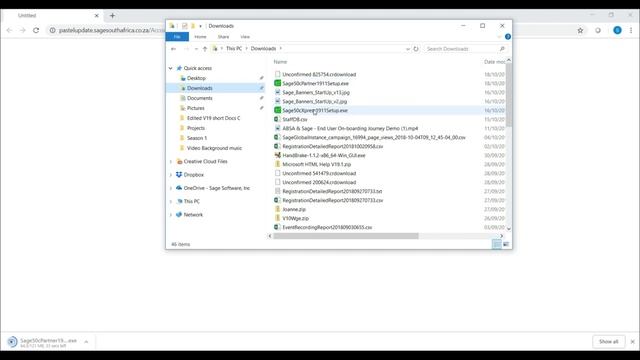Select EventRecordingReport201809030655.csv icon

278,227
